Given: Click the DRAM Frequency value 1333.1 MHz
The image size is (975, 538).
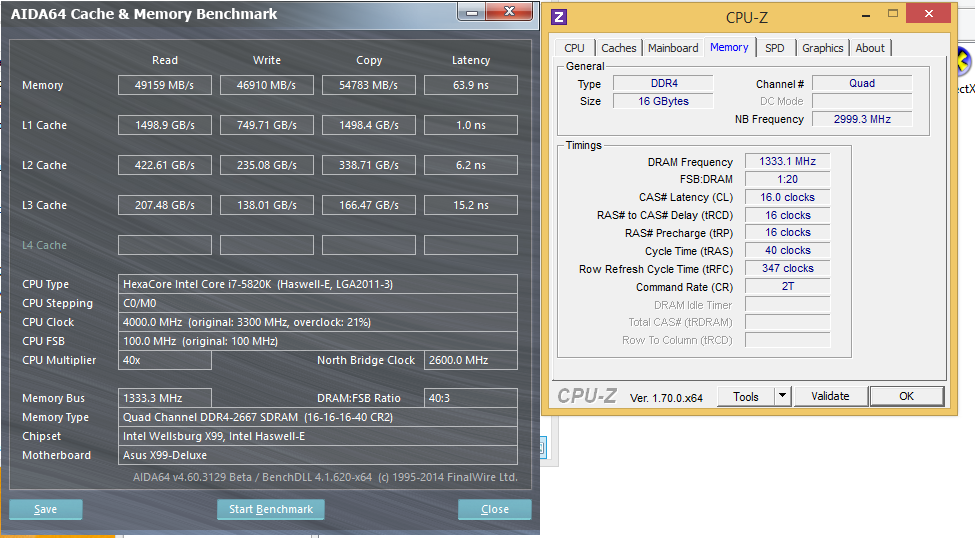Looking at the screenshot, I should tap(787, 161).
